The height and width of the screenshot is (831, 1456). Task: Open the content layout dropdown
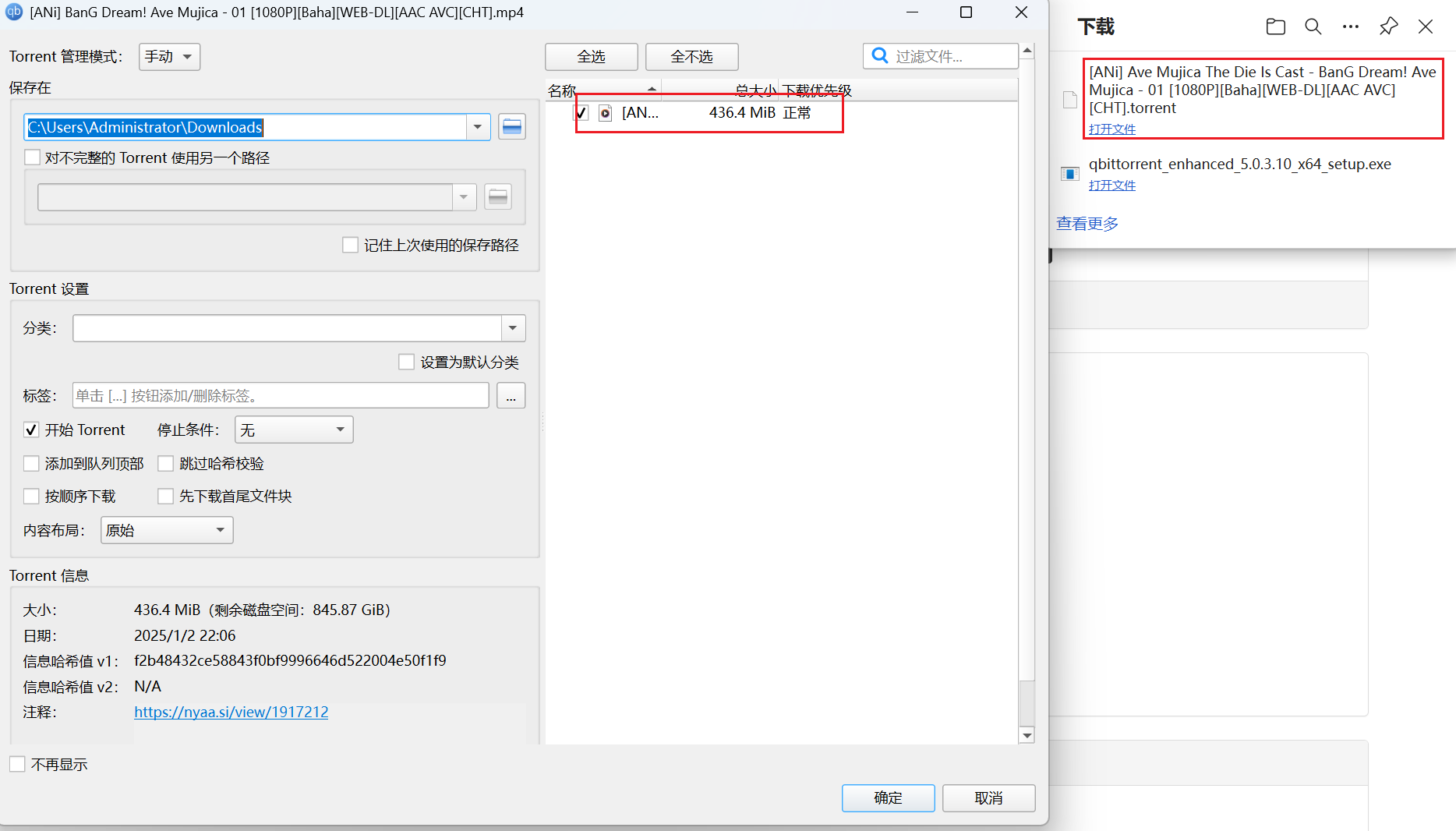pyautogui.click(x=167, y=530)
